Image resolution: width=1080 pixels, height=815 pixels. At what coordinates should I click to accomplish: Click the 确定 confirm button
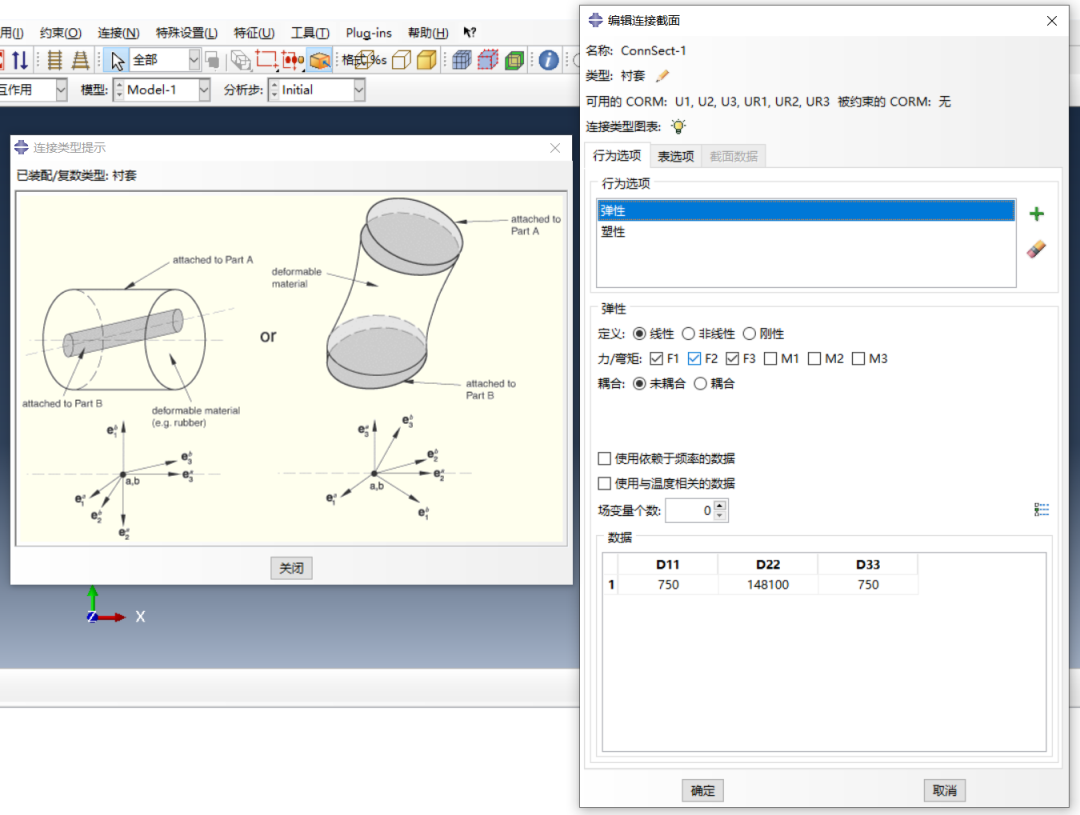pos(703,791)
